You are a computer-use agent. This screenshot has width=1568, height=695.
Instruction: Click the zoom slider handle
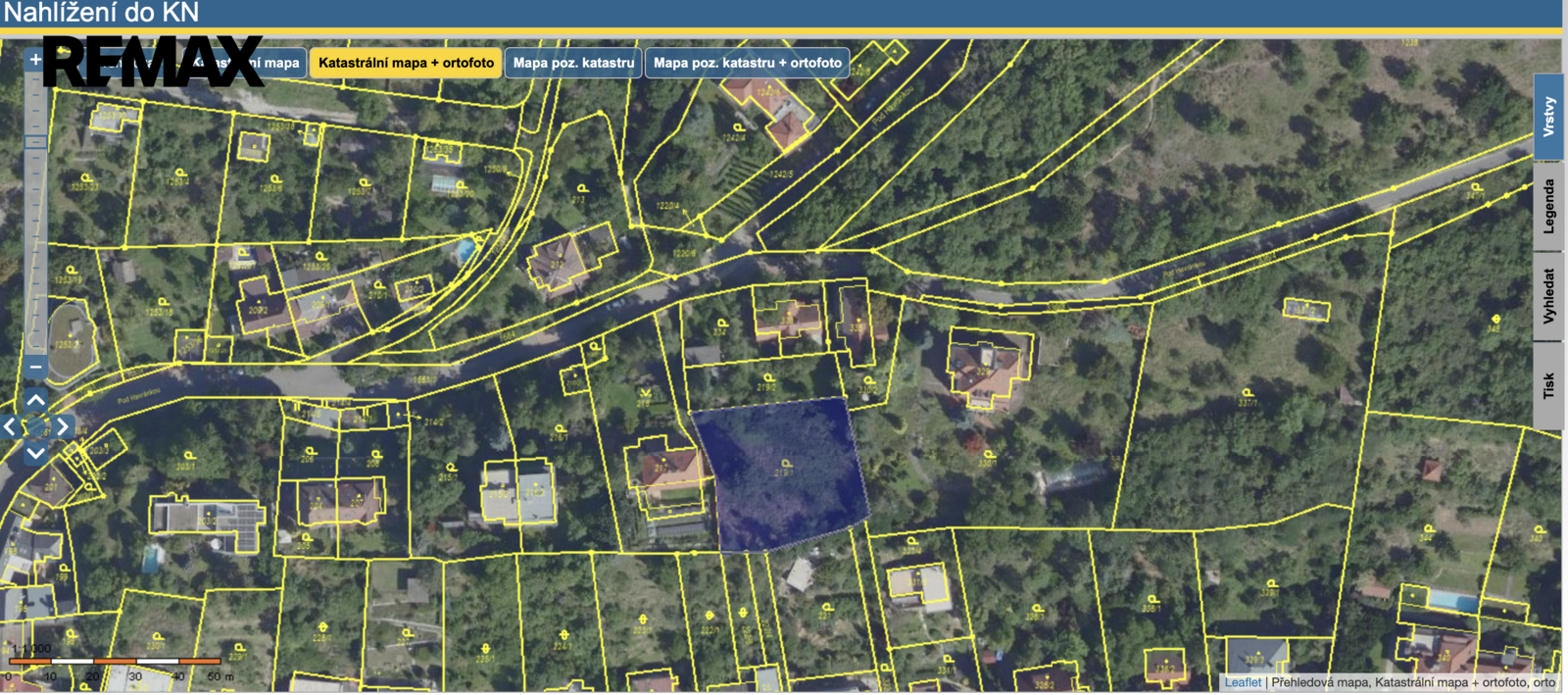tap(35, 143)
